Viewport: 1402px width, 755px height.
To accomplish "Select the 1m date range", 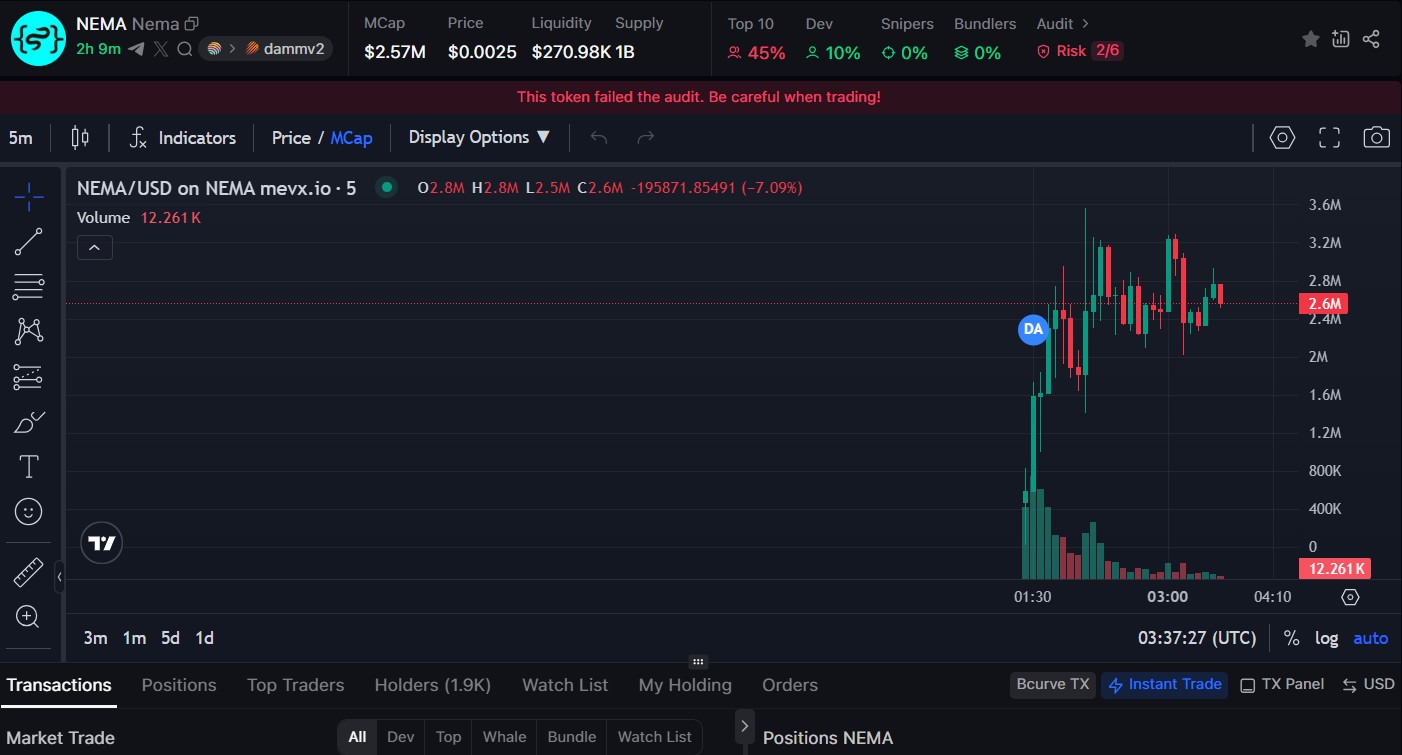I will [134, 638].
